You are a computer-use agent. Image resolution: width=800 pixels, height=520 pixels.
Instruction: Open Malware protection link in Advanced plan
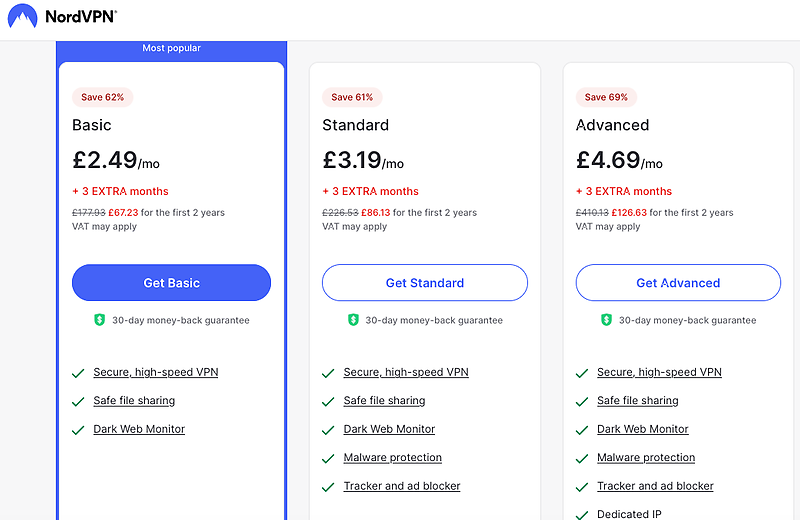[x=645, y=458]
